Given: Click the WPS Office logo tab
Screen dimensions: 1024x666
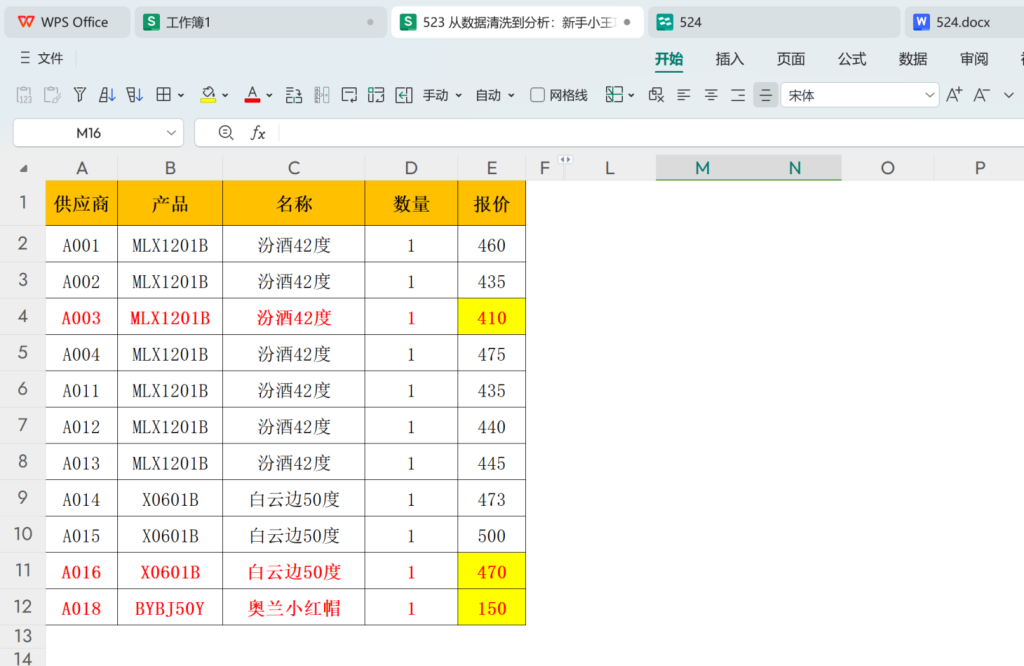Looking at the screenshot, I should 66,22.
